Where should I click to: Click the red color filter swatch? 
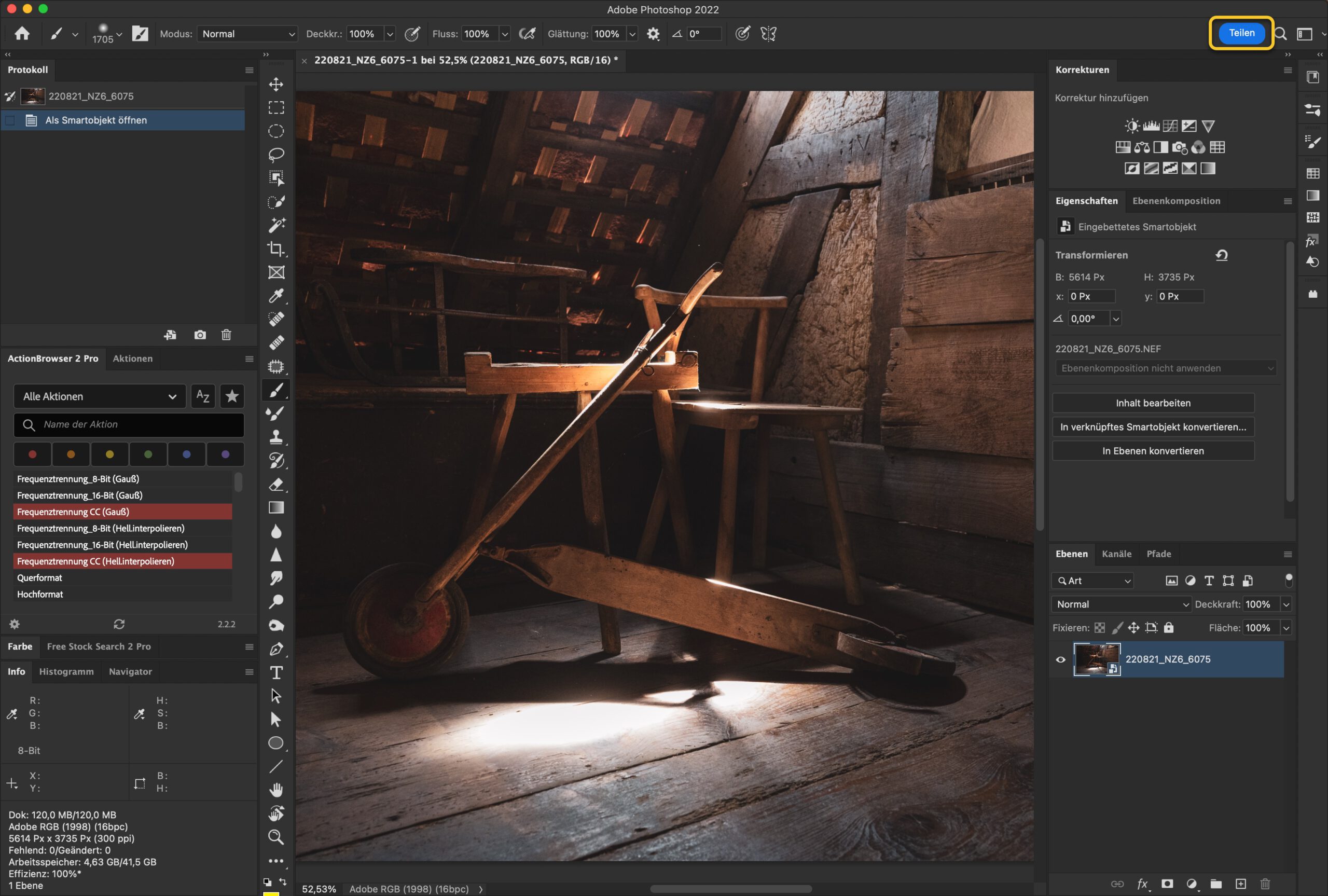[33, 454]
